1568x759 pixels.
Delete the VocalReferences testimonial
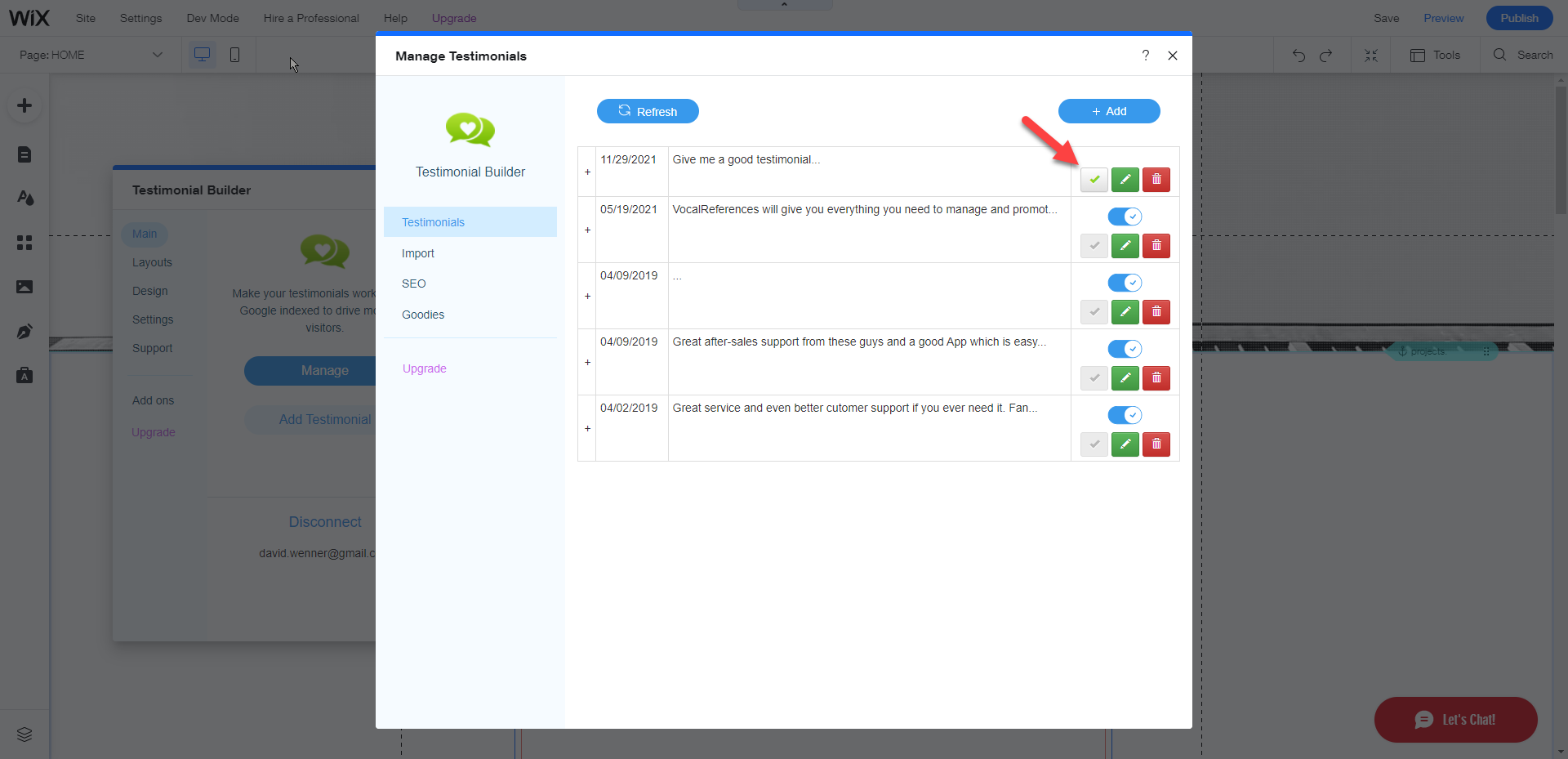tap(1156, 246)
